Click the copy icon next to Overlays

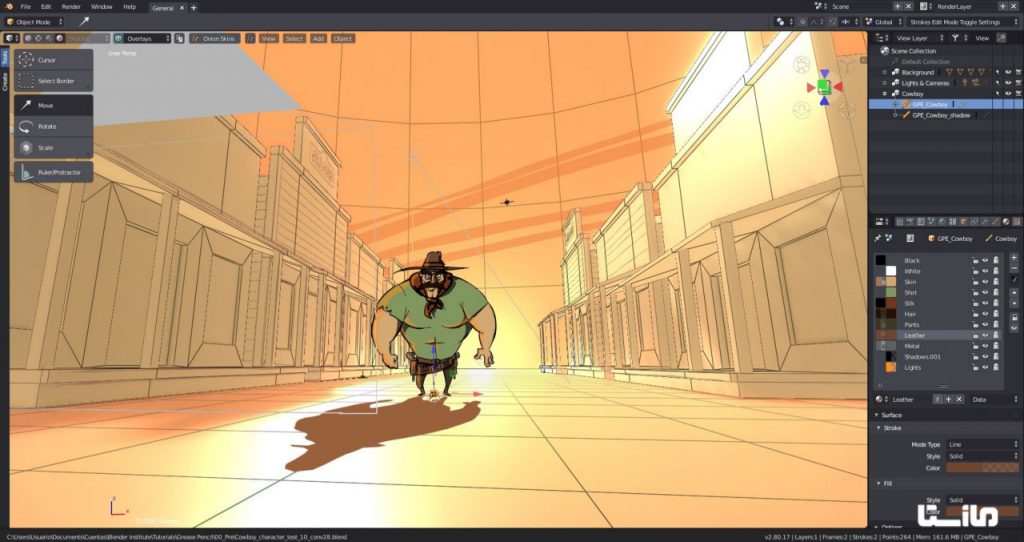tap(180, 39)
